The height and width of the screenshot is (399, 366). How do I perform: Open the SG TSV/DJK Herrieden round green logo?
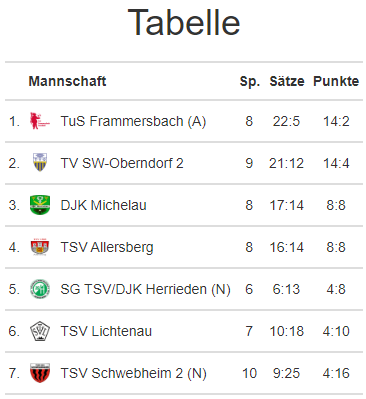[40, 289]
